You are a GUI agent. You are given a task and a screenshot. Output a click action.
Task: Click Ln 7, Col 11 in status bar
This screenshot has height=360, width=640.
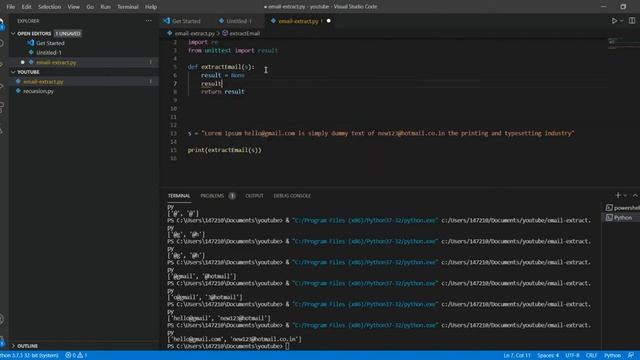point(517,356)
